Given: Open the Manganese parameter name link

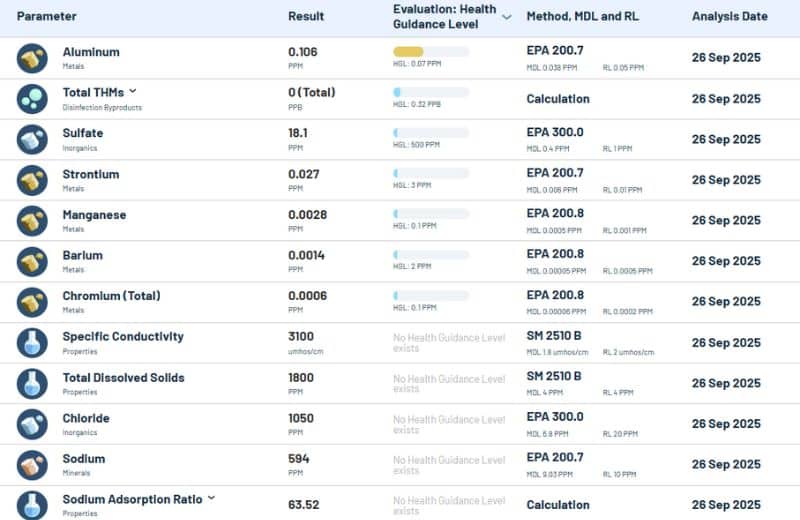Looking at the screenshot, I should pos(96,215).
